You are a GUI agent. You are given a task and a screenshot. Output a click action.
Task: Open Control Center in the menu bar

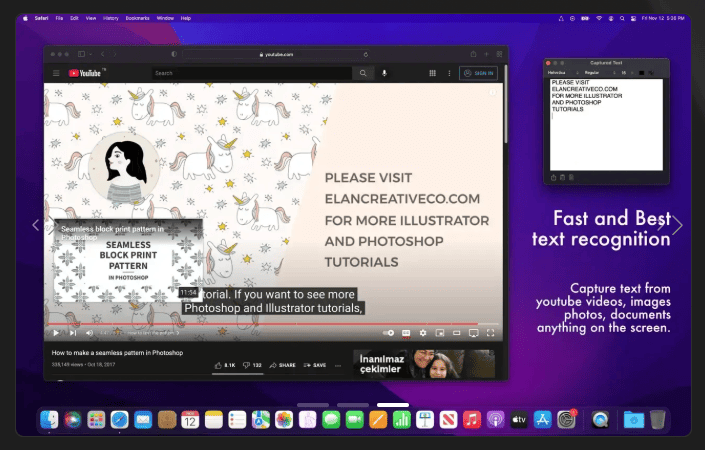pos(633,18)
